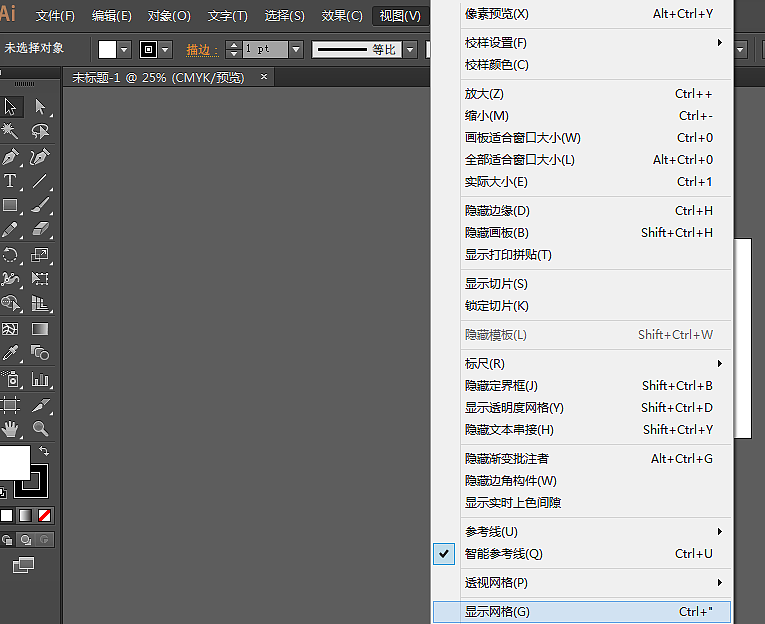Select the Gradient tool
This screenshot has width=765, height=624.
(x=40, y=329)
